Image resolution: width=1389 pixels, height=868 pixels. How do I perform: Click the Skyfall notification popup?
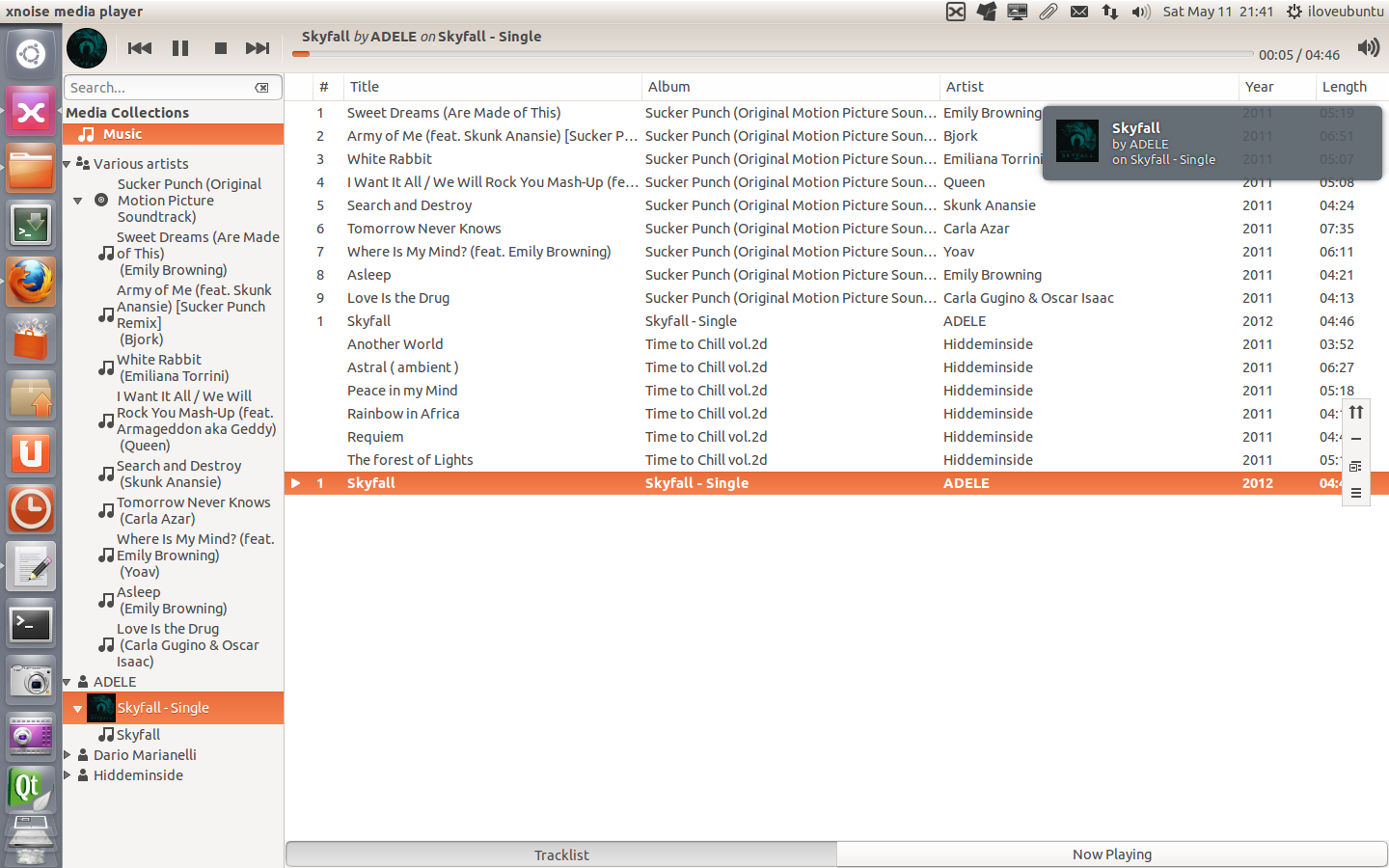coord(1212,143)
